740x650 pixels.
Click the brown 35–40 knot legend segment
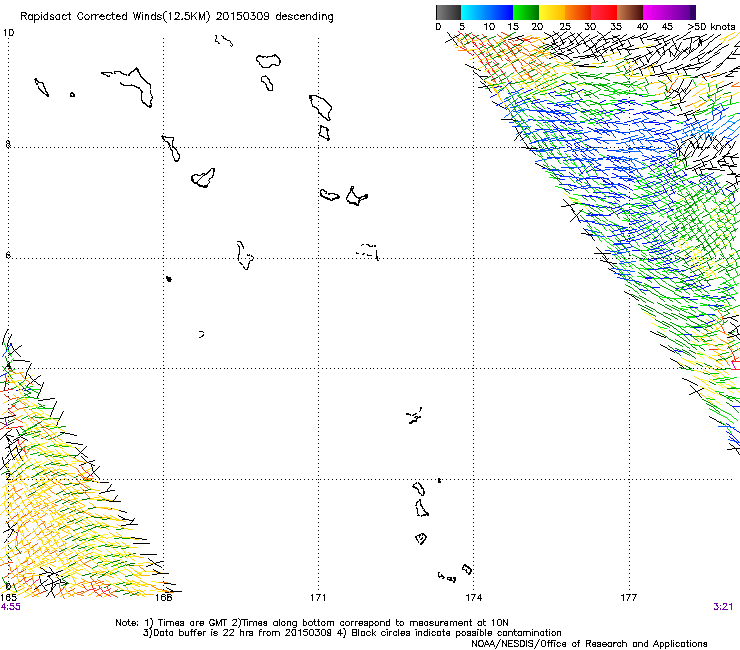point(630,12)
